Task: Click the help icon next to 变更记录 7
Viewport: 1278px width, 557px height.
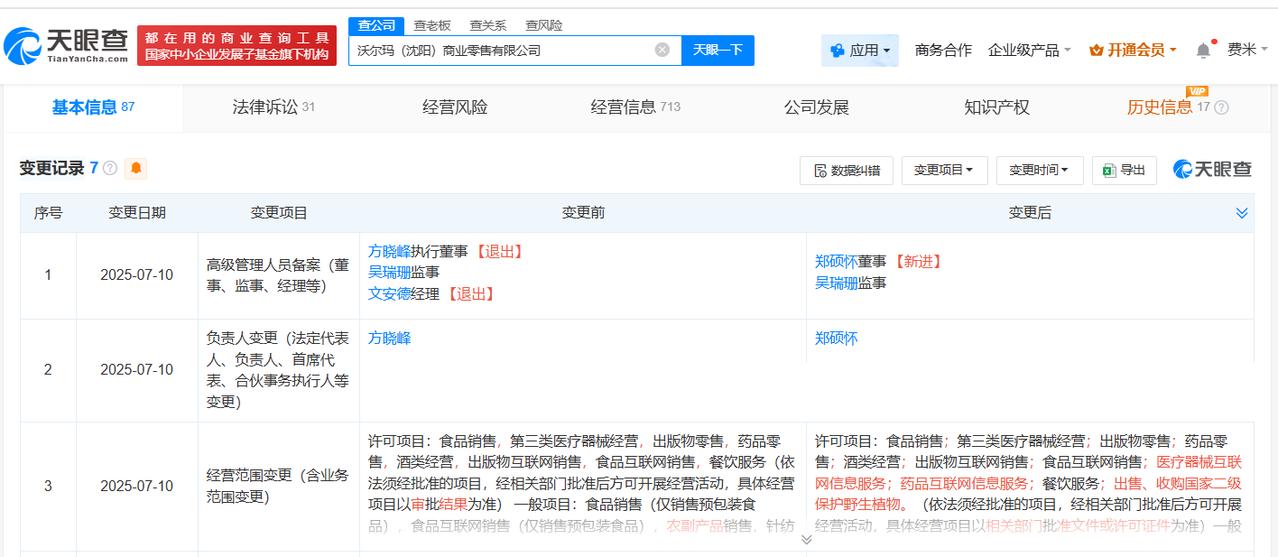Action: point(110,168)
